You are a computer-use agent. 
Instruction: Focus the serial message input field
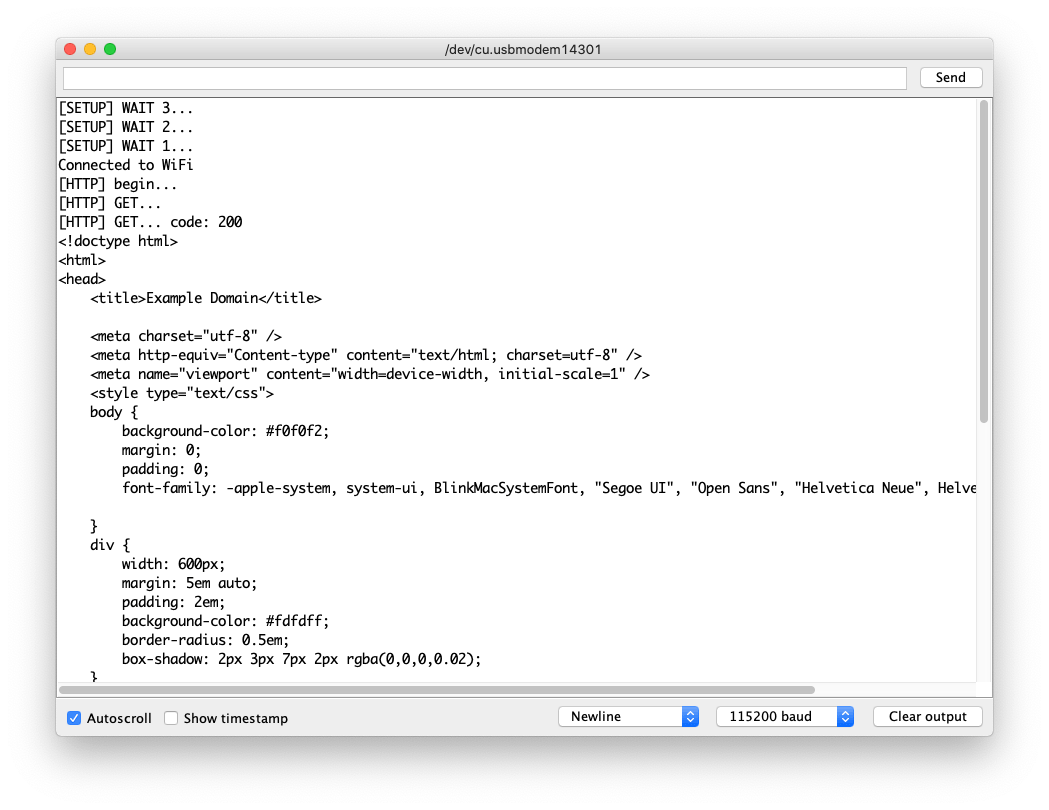point(484,78)
